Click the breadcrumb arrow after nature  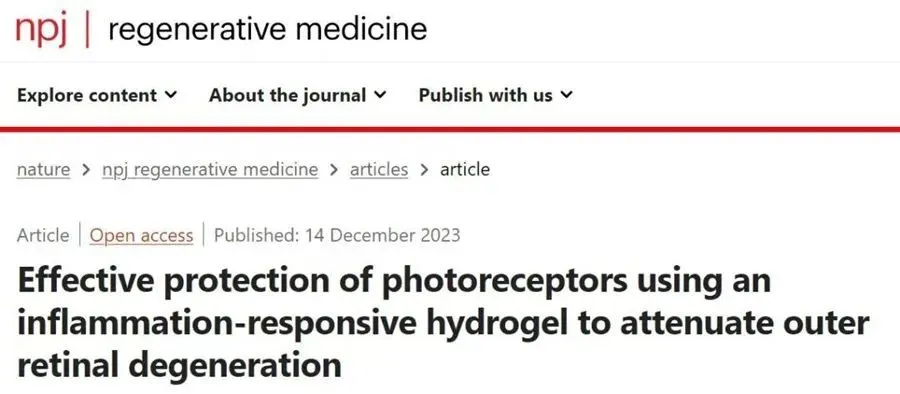[x=87, y=170]
